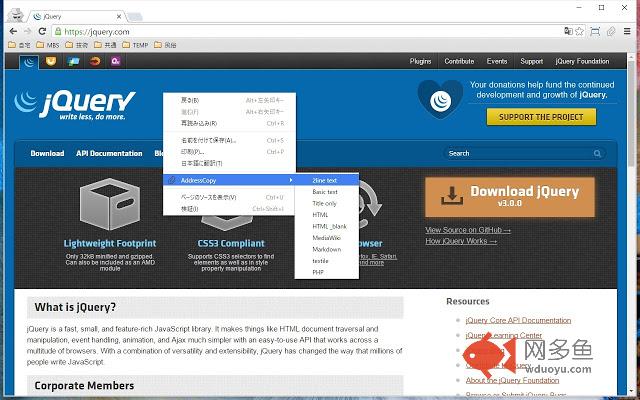Select 'Markdown' copy format

pos(327,249)
